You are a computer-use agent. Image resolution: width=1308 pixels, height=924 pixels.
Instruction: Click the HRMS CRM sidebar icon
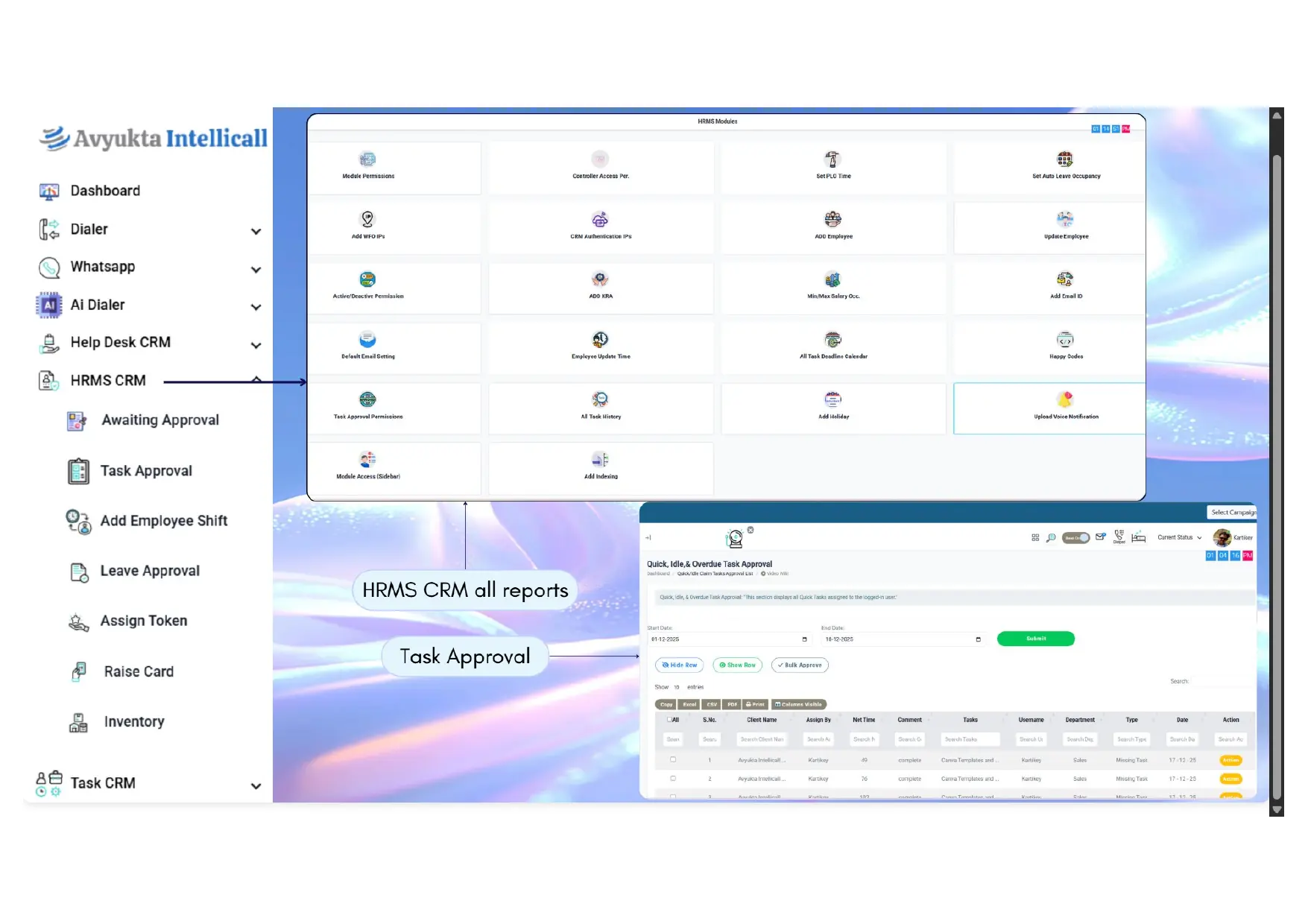(x=49, y=381)
